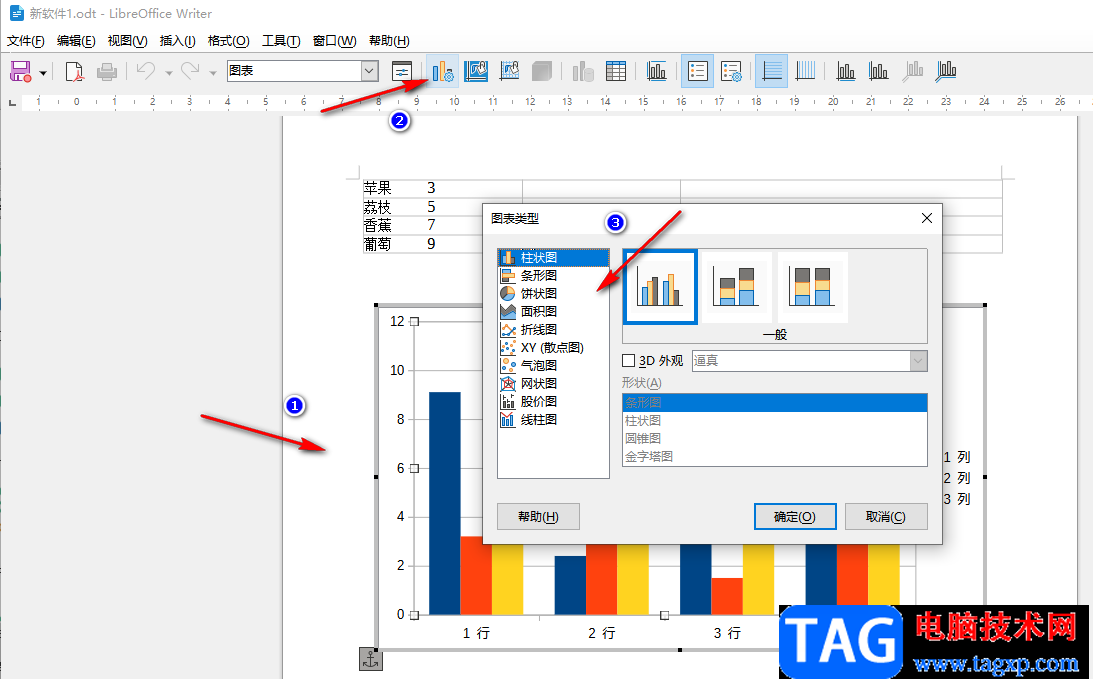This screenshot has width=1093, height=679.
Task: Select 股价图 chart type
Action: pyautogui.click(x=553, y=402)
